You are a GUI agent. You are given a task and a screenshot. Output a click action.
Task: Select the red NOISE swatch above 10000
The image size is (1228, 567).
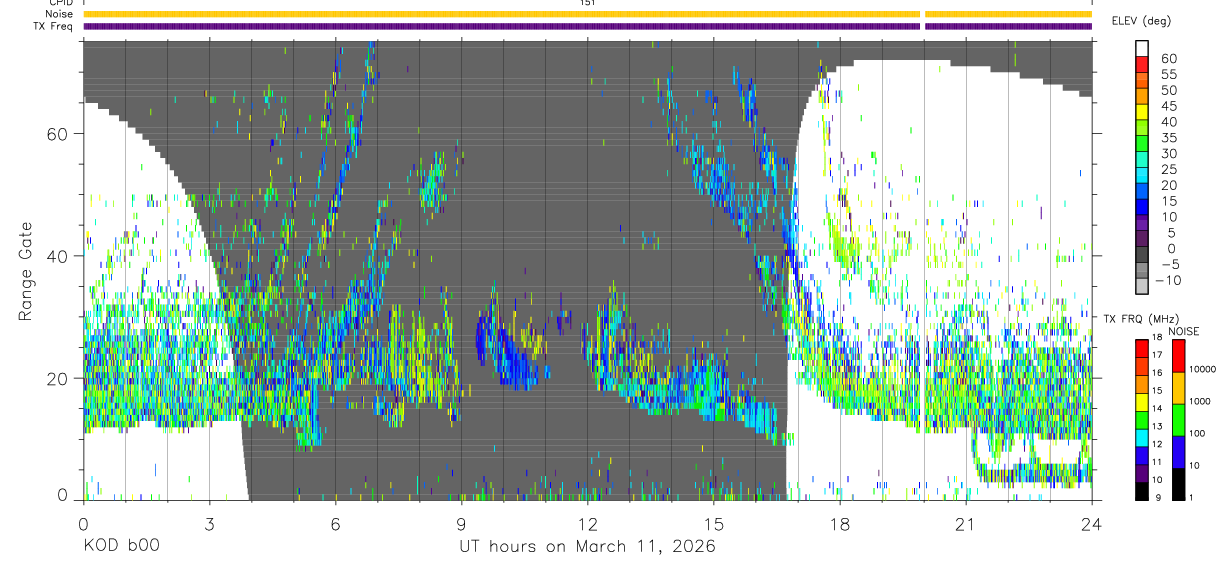1178,355
